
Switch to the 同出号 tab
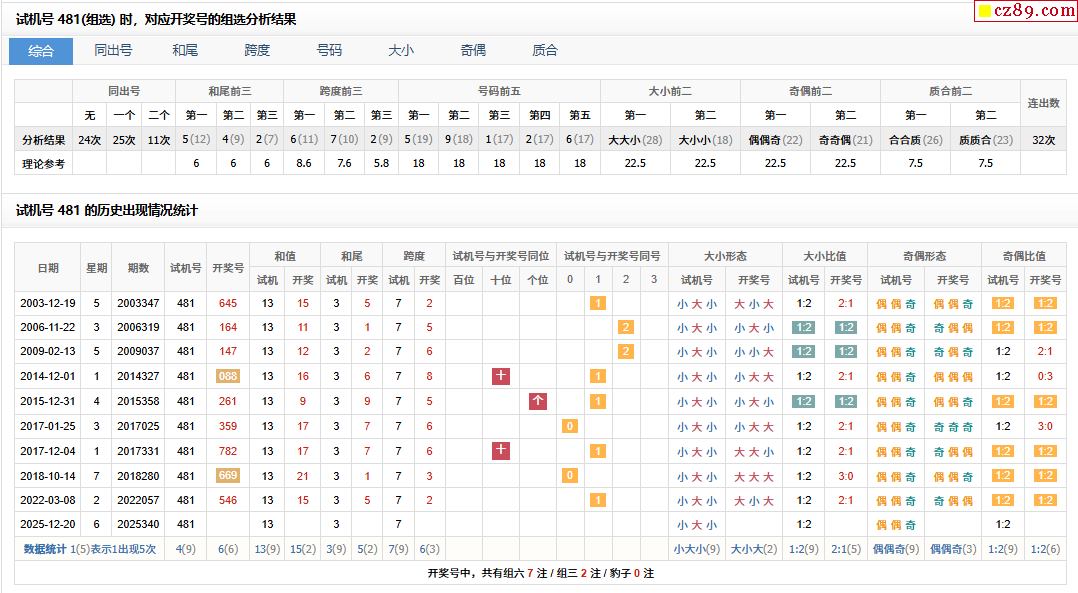[x=113, y=50]
